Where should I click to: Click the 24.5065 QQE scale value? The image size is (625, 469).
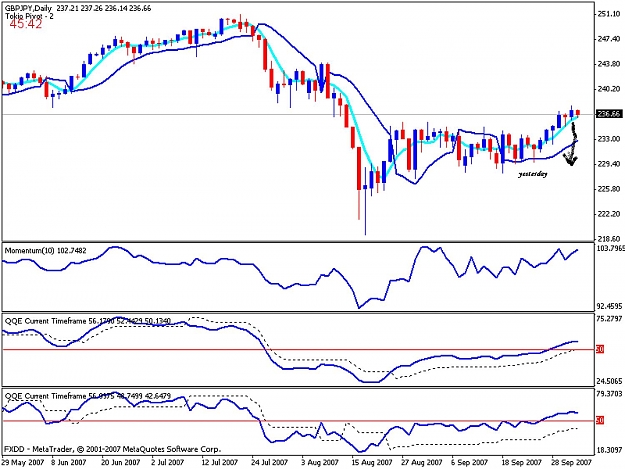tap(609, 381)
